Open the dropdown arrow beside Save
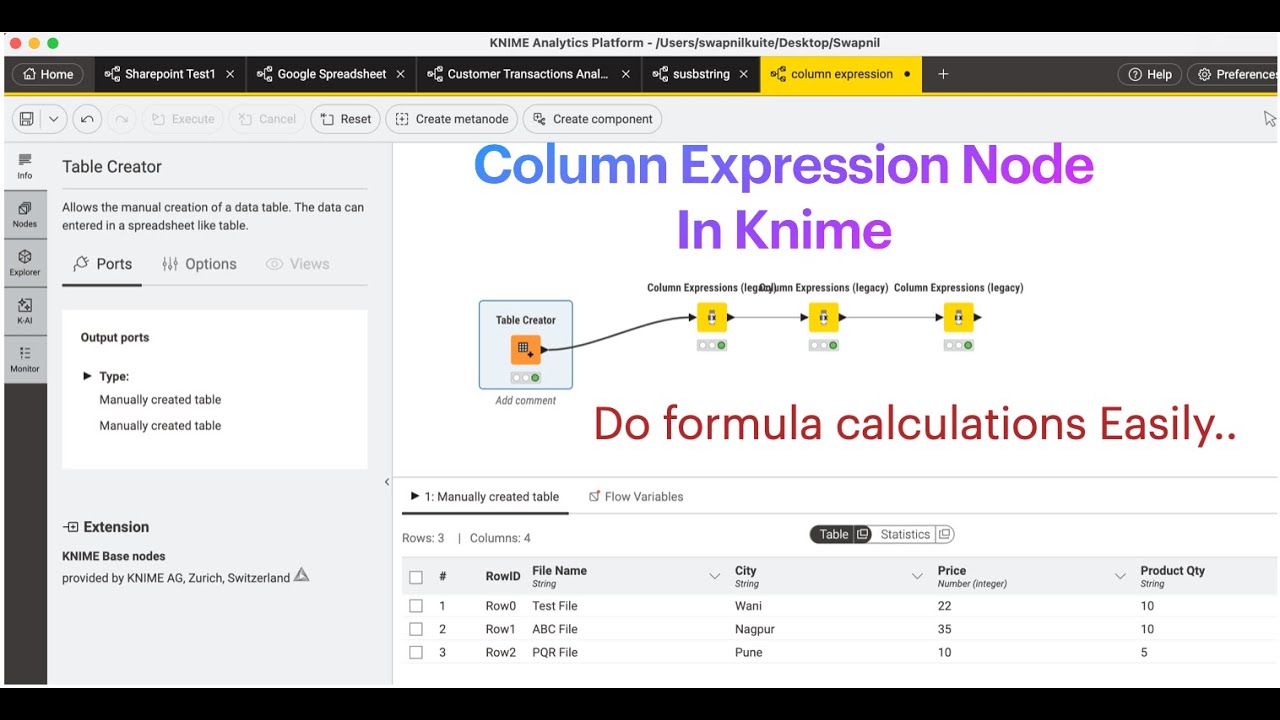Screen dimensions: 1280x720 coord(54,119)
